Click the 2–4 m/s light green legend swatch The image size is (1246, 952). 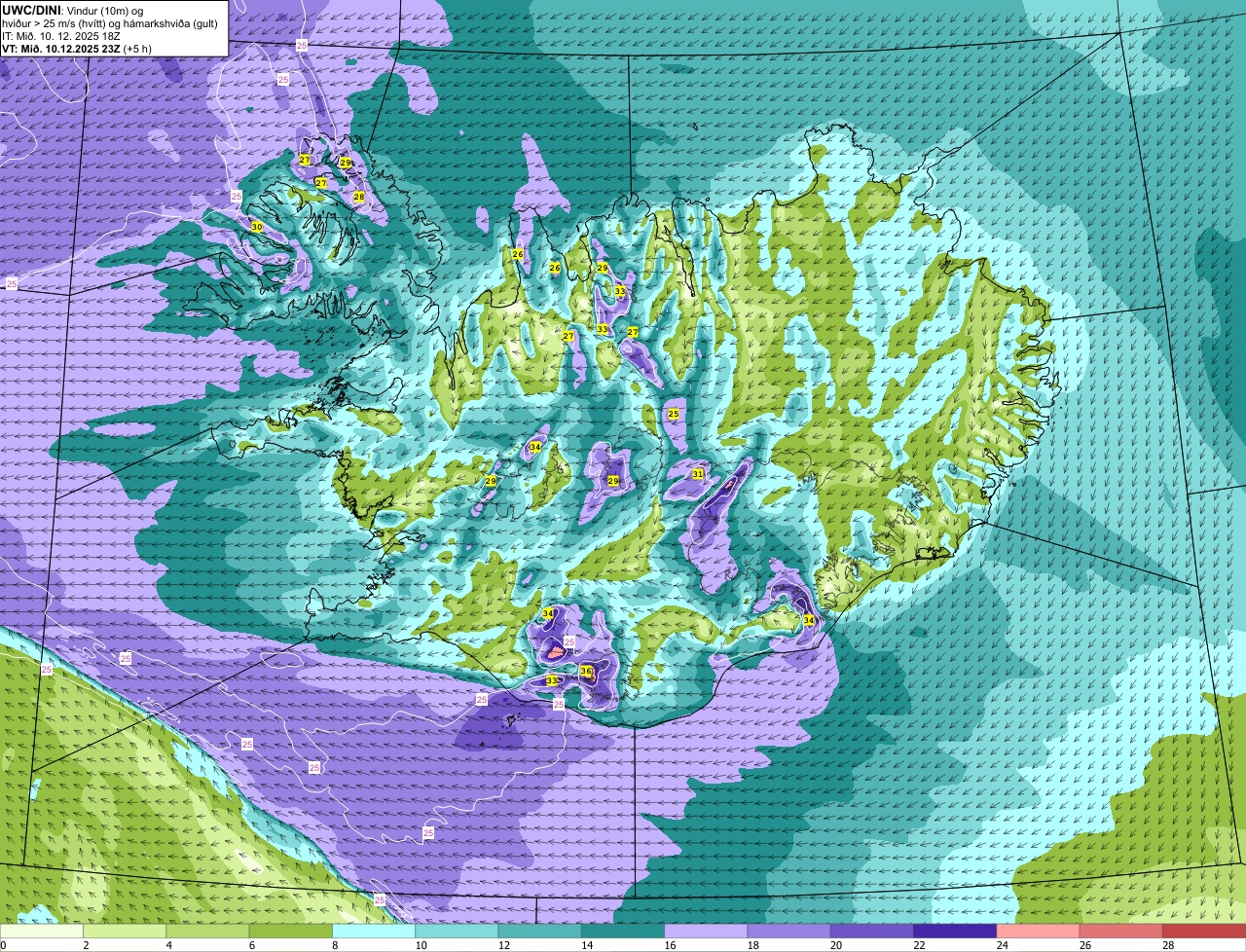(x=126, y=931)
